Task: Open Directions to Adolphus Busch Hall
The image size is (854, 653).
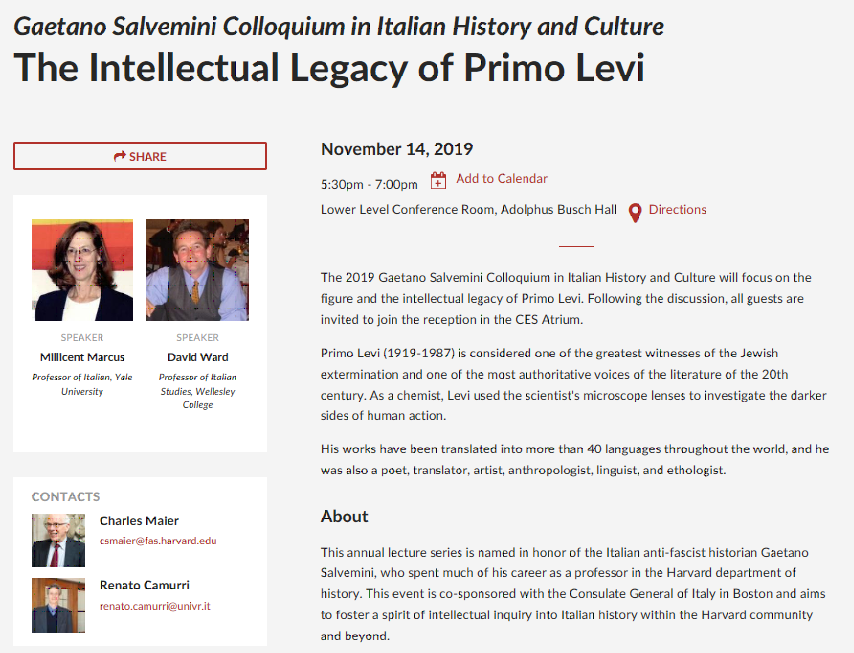Action: tap(677, 210)
